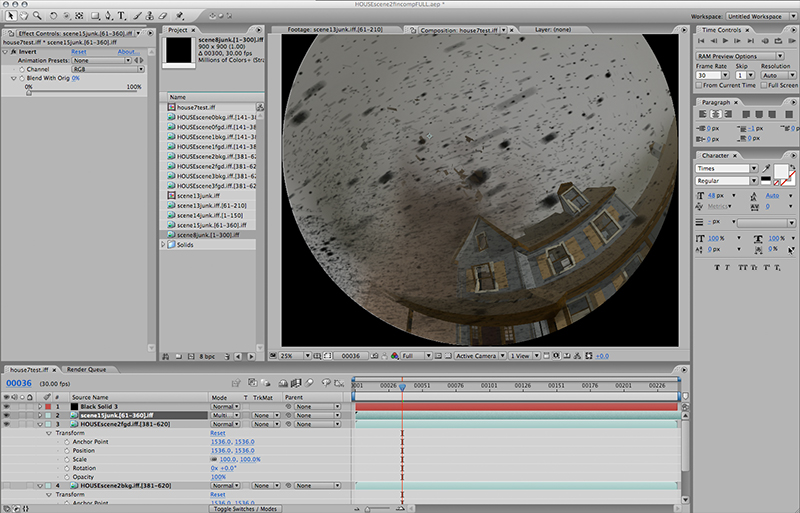Apply Faux Italic in Character panel
800x513 pixels.
tap(727, 267)
